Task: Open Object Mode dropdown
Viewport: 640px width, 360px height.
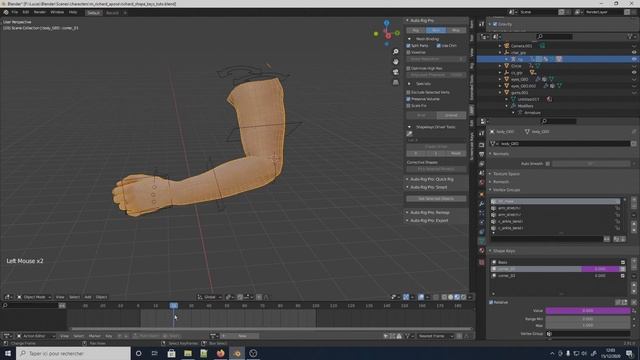Action: coord(35,297)
